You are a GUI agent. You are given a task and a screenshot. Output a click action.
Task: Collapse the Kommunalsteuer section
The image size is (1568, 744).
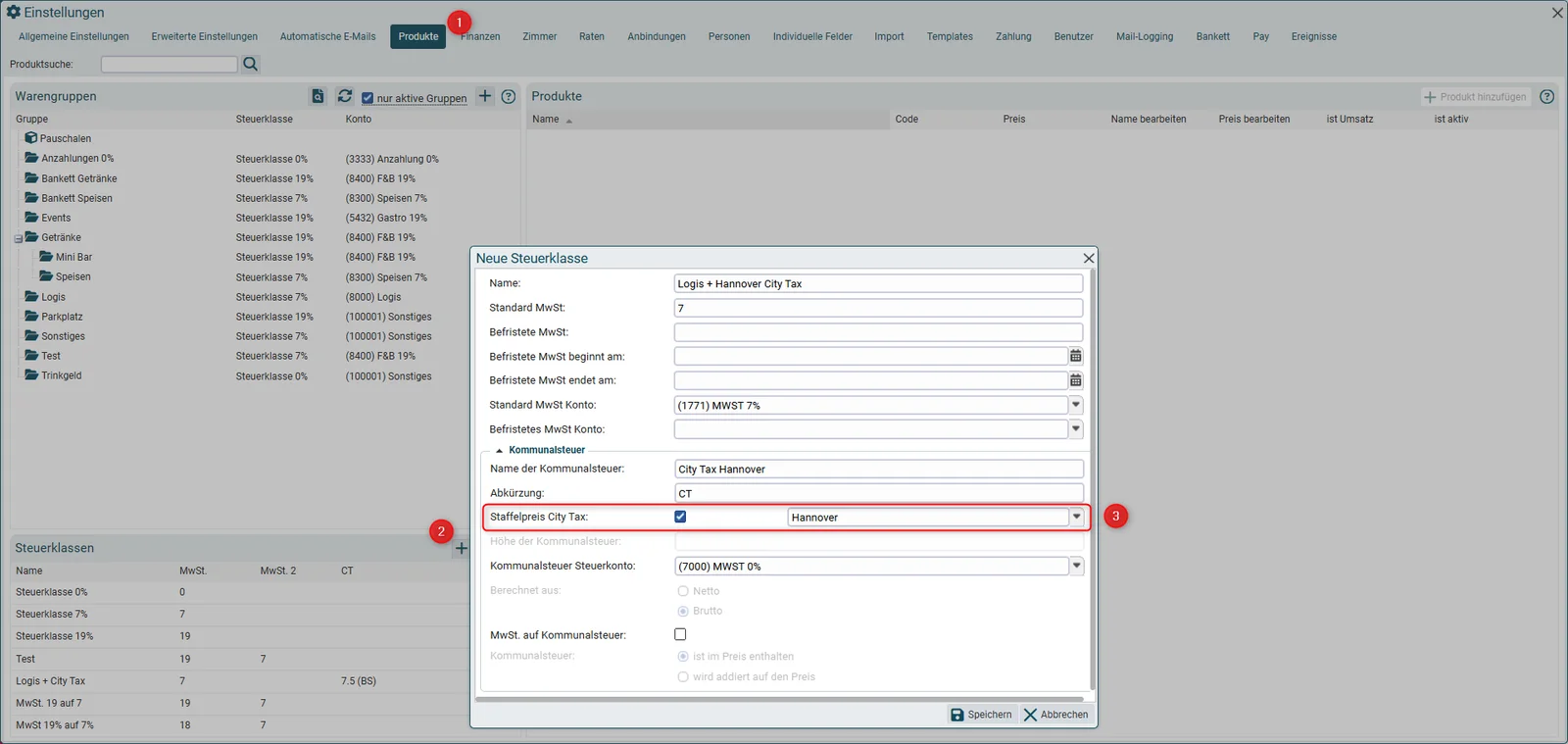click(x=499, y=450)
